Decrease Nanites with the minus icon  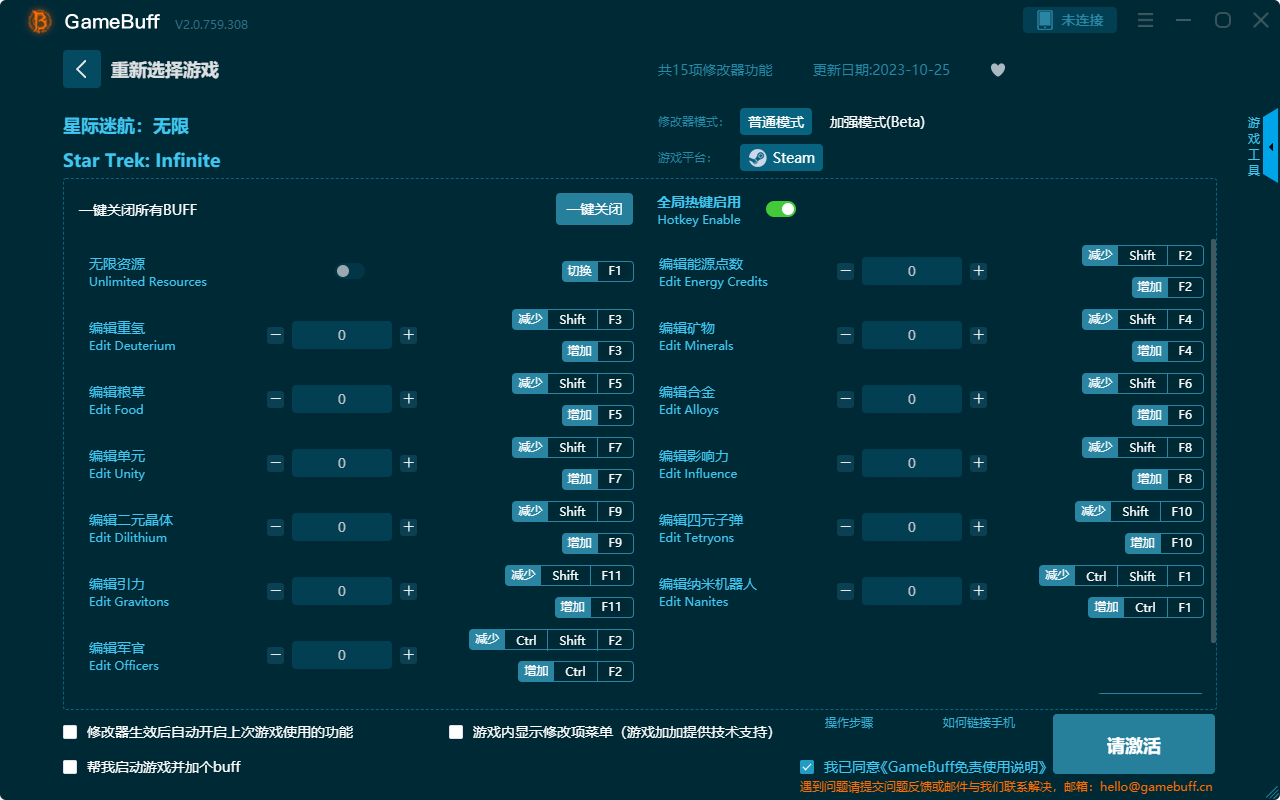click(x=845, y=591)
